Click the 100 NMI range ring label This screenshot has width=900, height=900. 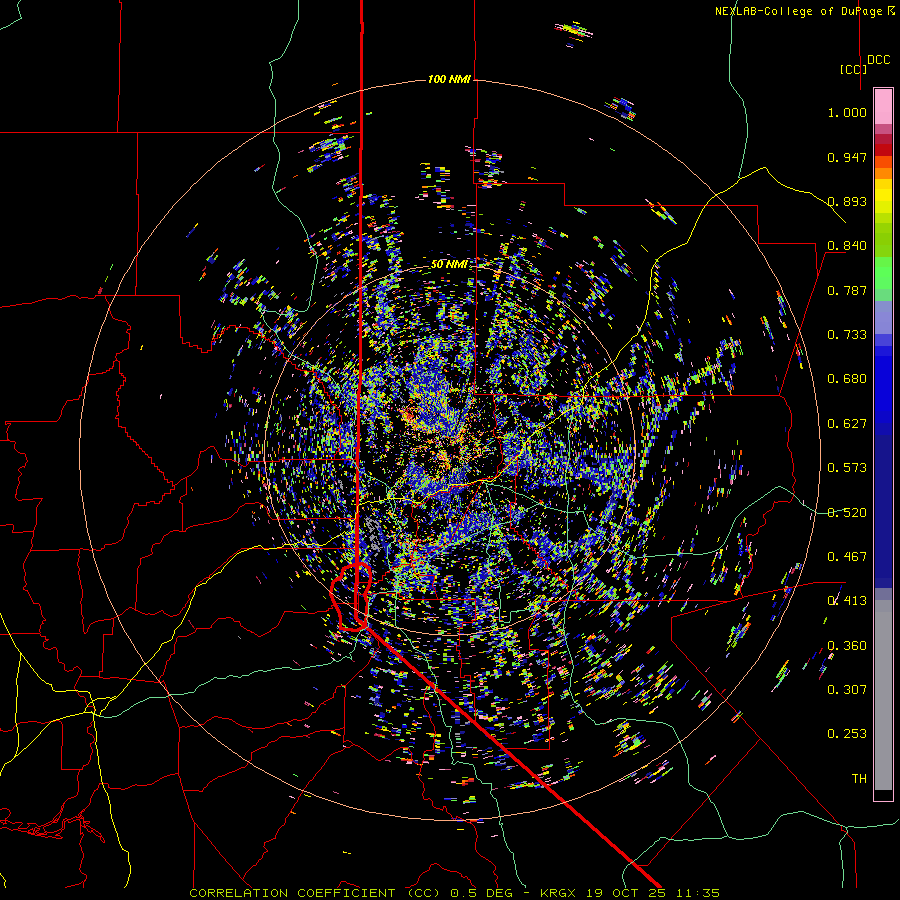[x=449, y=79]
